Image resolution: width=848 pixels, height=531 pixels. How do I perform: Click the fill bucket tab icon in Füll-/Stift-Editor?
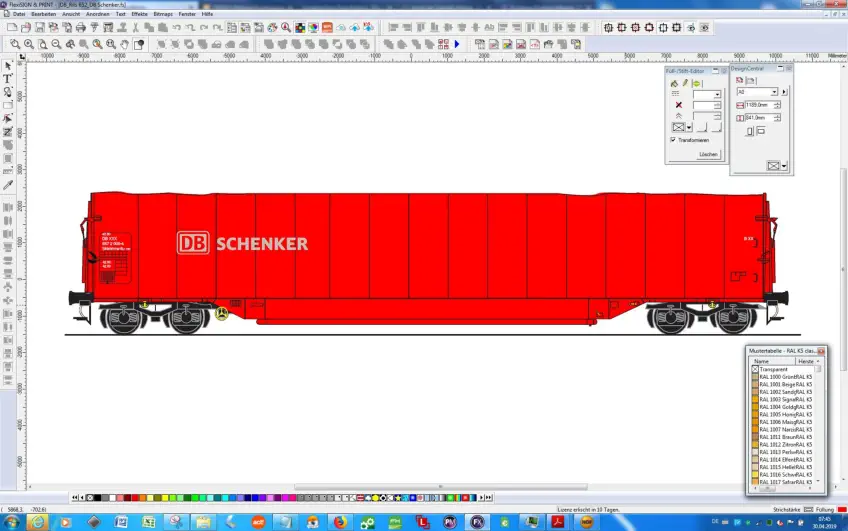674,83
